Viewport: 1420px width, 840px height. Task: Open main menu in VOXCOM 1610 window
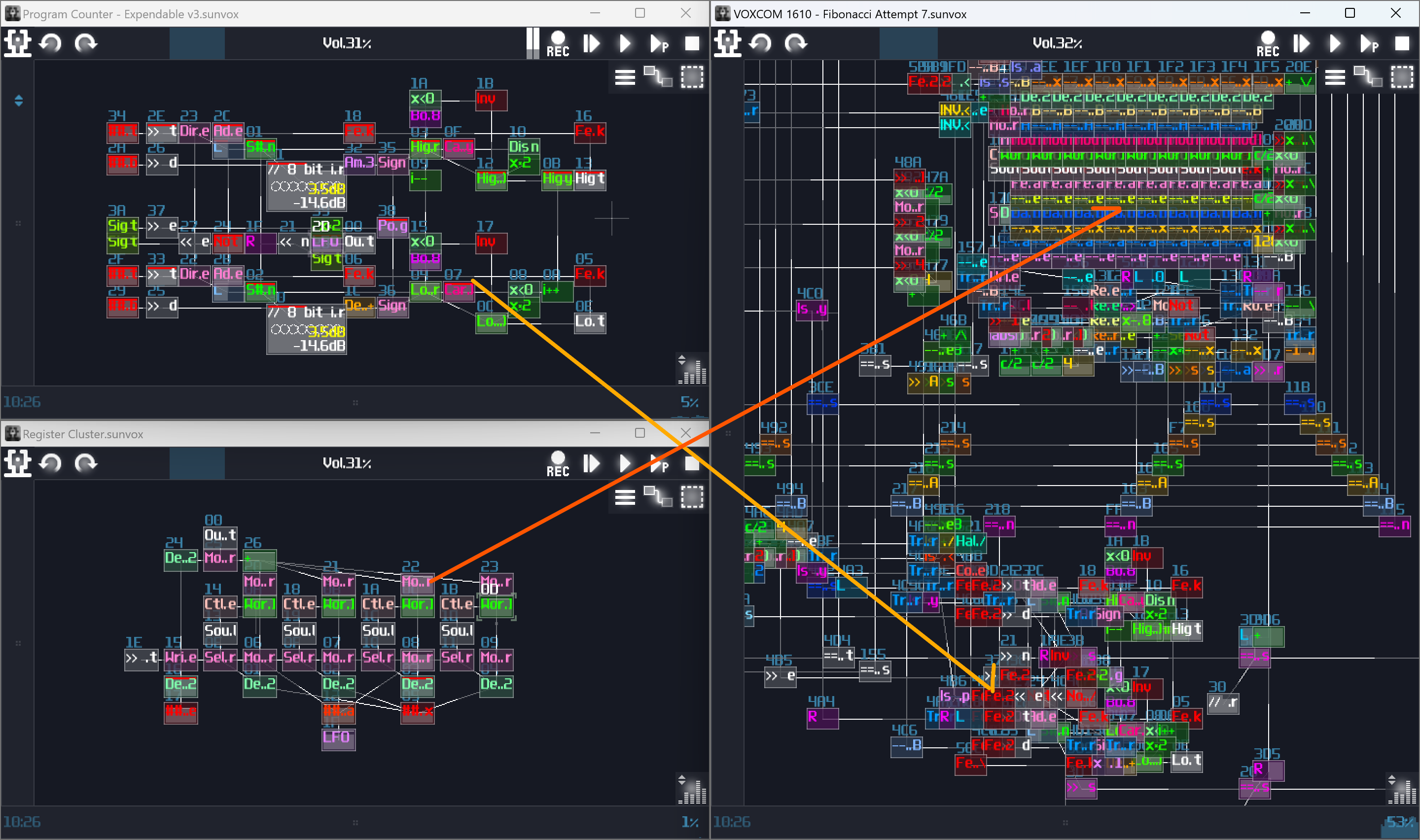click(x=727, y=43)
